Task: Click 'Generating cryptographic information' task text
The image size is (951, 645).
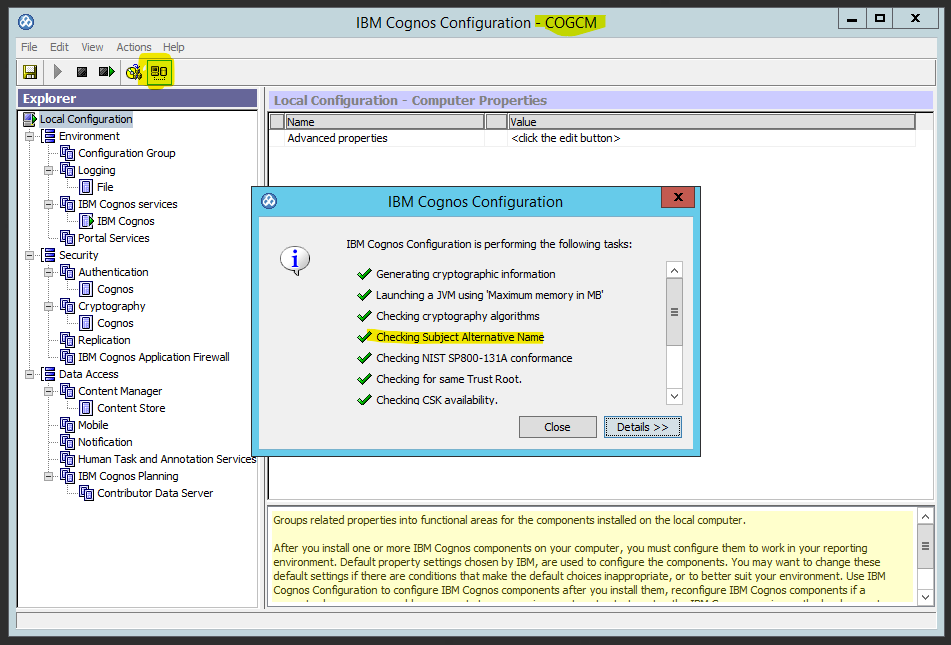Action: click(466, 274)
